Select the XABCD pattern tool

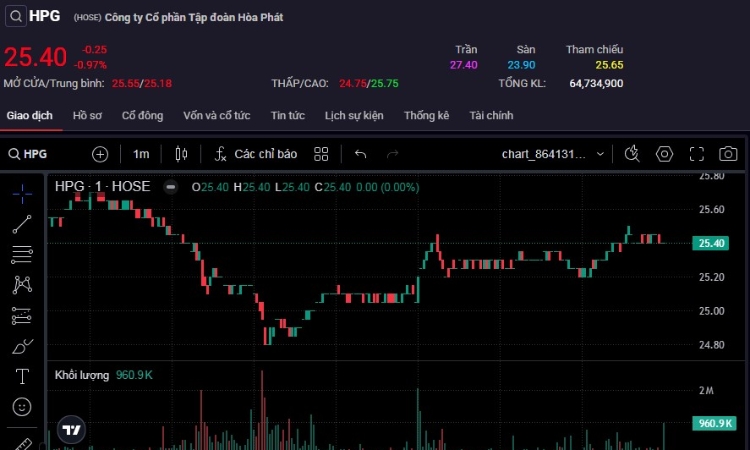(x=22, y=285)
